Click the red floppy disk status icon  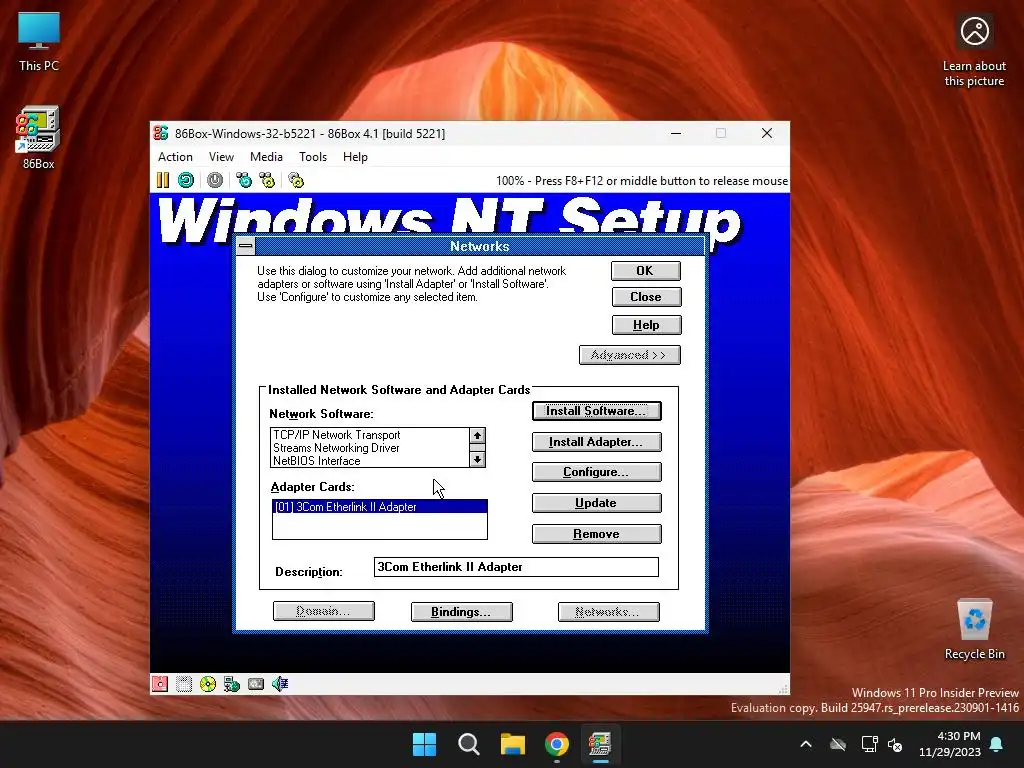coord(160,684)
